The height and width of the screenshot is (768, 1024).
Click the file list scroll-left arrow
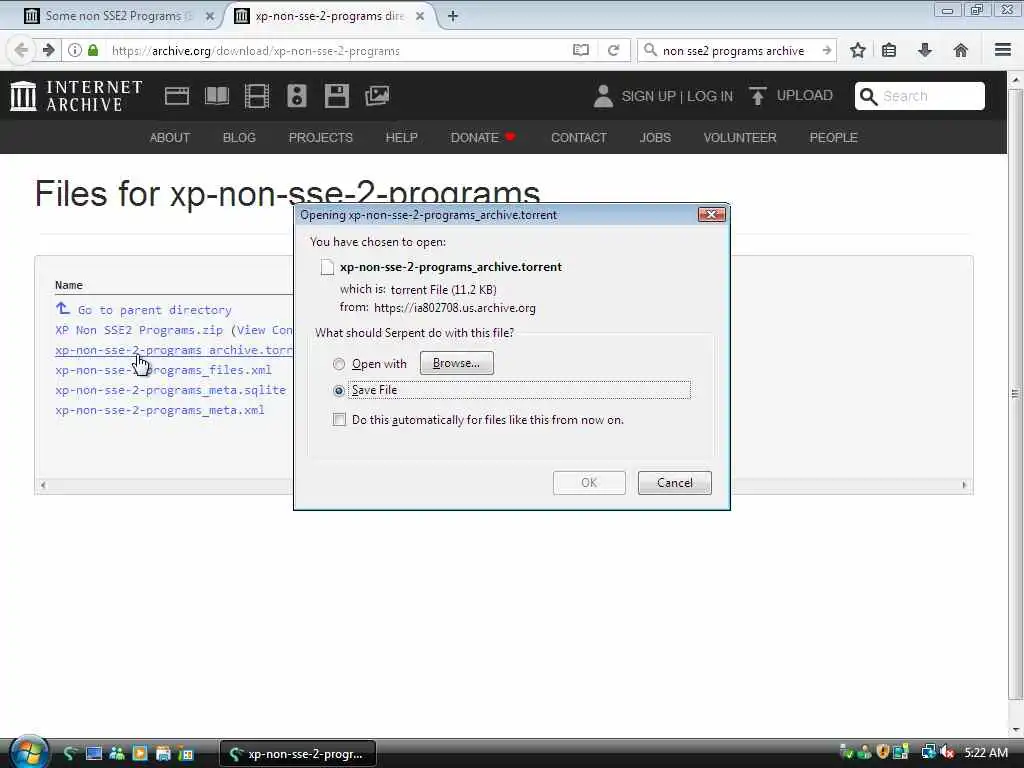coord(43,485)
